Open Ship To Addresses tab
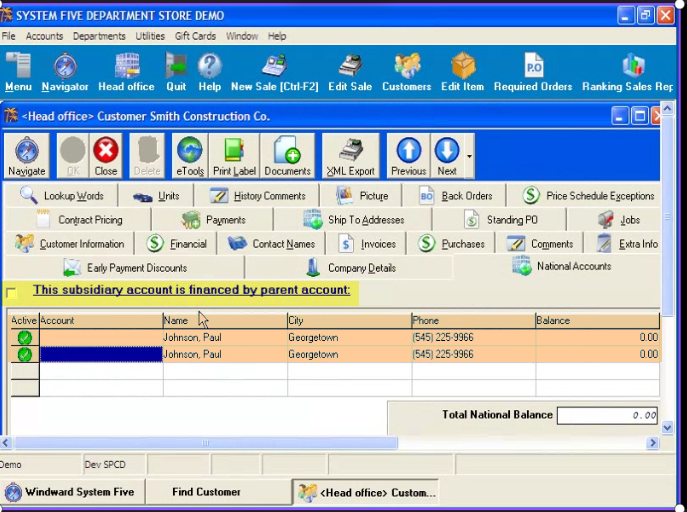The width and height of the screenshot is (687, 512). point(353,219)
